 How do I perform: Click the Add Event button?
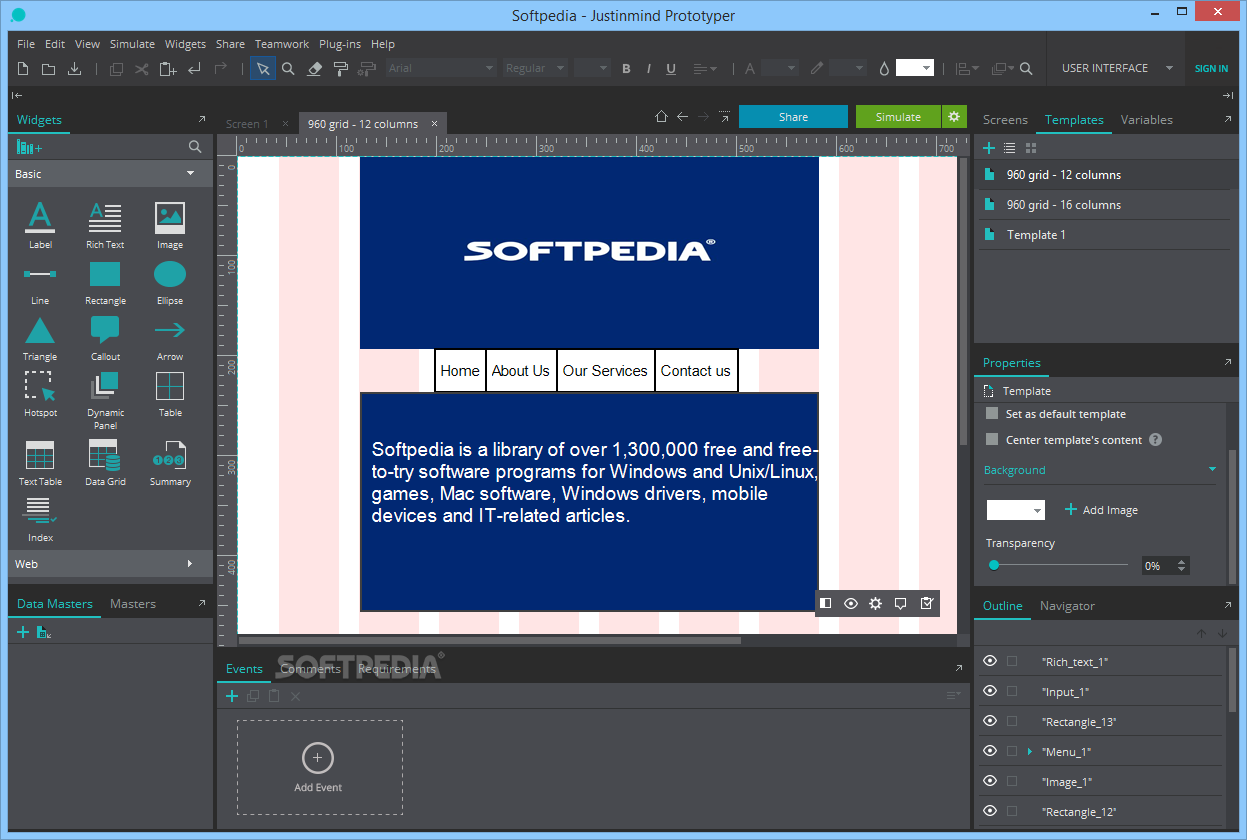pos(318,767)
